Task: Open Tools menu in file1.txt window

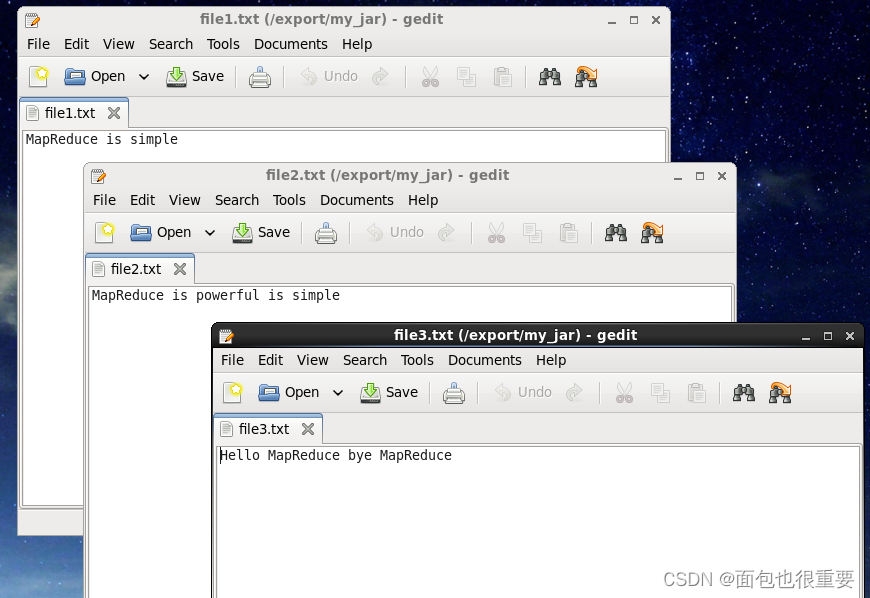Action: 223,44
